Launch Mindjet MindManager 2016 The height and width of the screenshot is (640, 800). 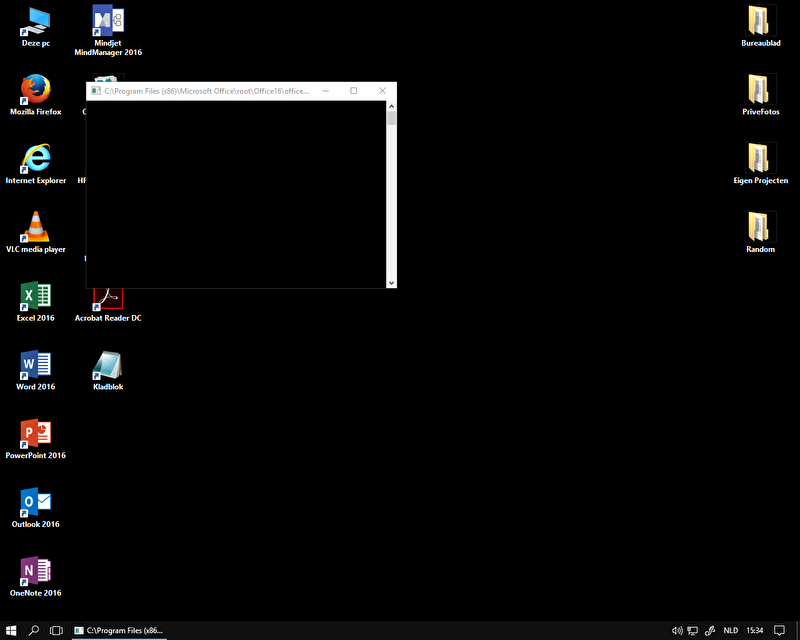(x=107, y=22)
